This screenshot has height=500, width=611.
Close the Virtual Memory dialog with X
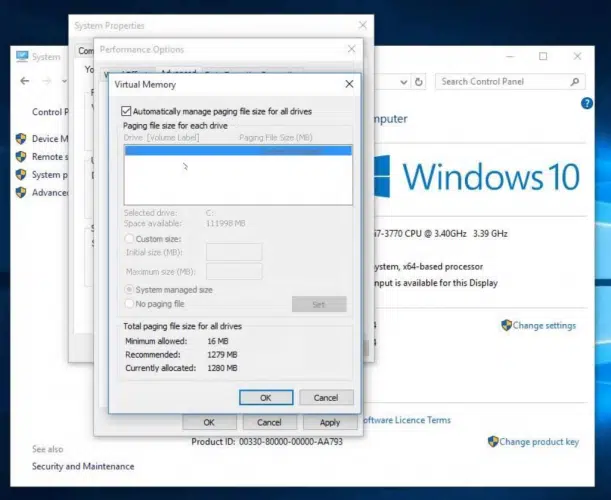click(x=350, y=84)
